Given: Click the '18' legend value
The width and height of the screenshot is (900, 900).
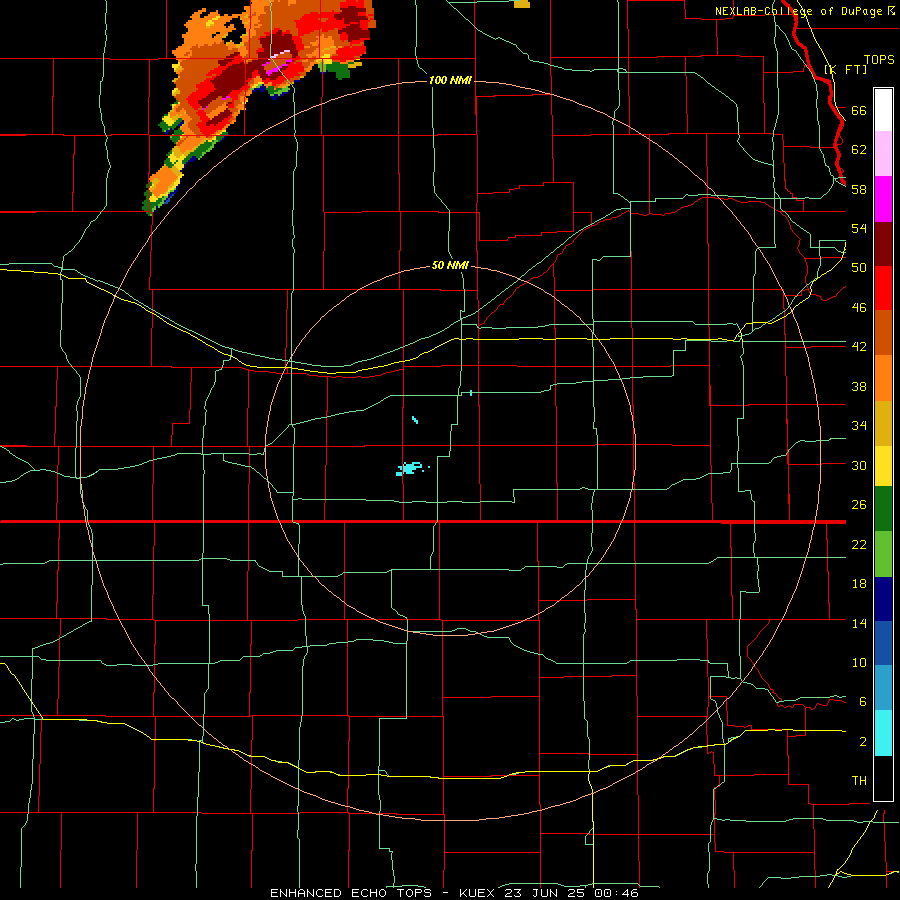Looking at the screenshot, I should (x=859, y=584).
